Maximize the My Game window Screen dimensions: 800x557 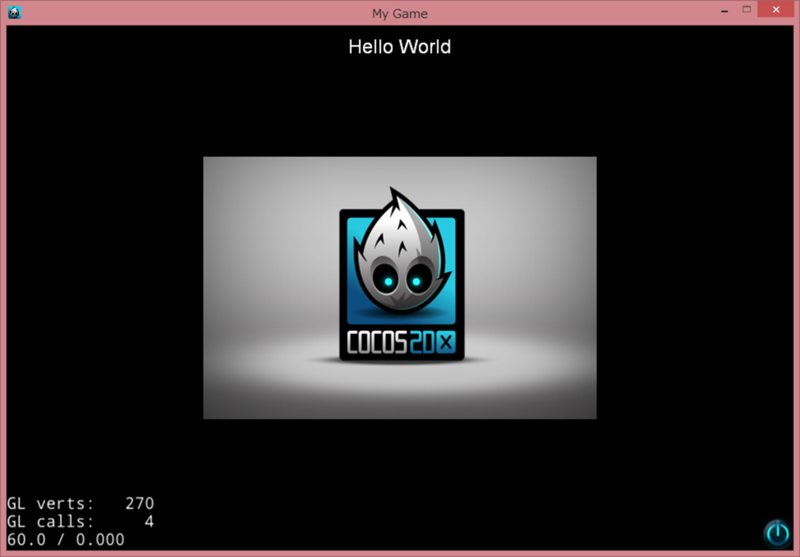(x=746, y=10)
